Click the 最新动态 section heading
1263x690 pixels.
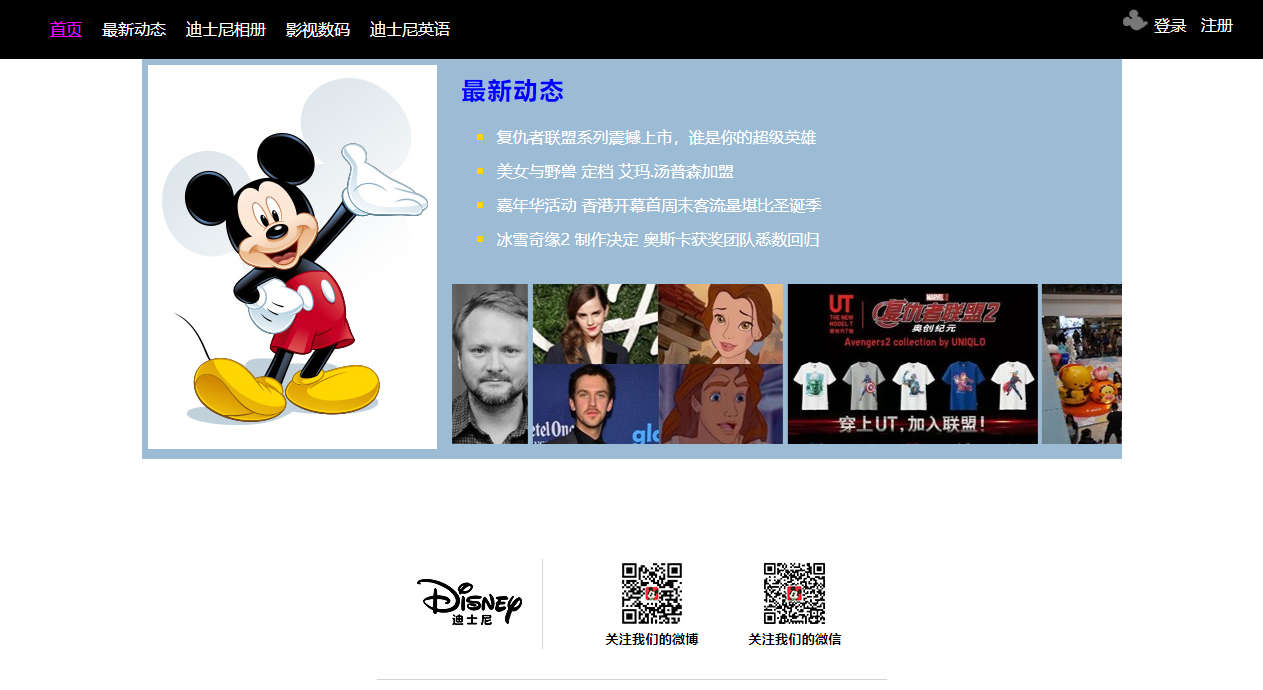pos(512,91)
